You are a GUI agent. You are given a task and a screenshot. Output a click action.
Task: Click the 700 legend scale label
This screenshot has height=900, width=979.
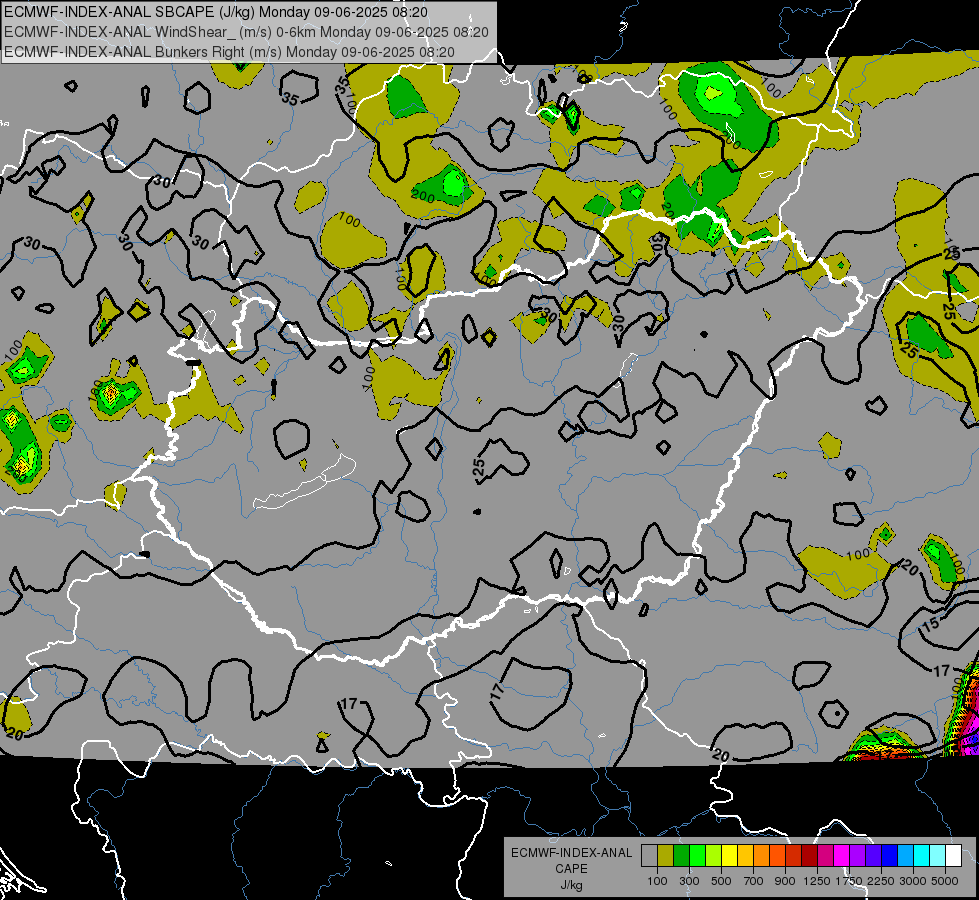point(754,881)
